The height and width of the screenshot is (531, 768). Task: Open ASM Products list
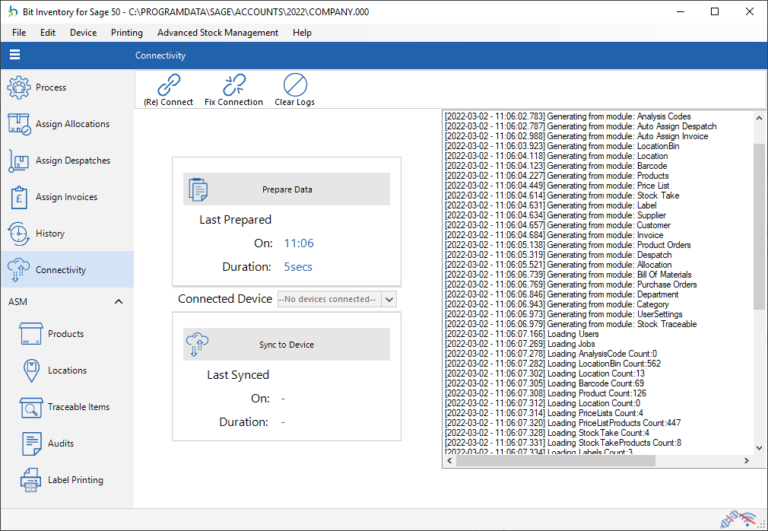click(65, 334)
